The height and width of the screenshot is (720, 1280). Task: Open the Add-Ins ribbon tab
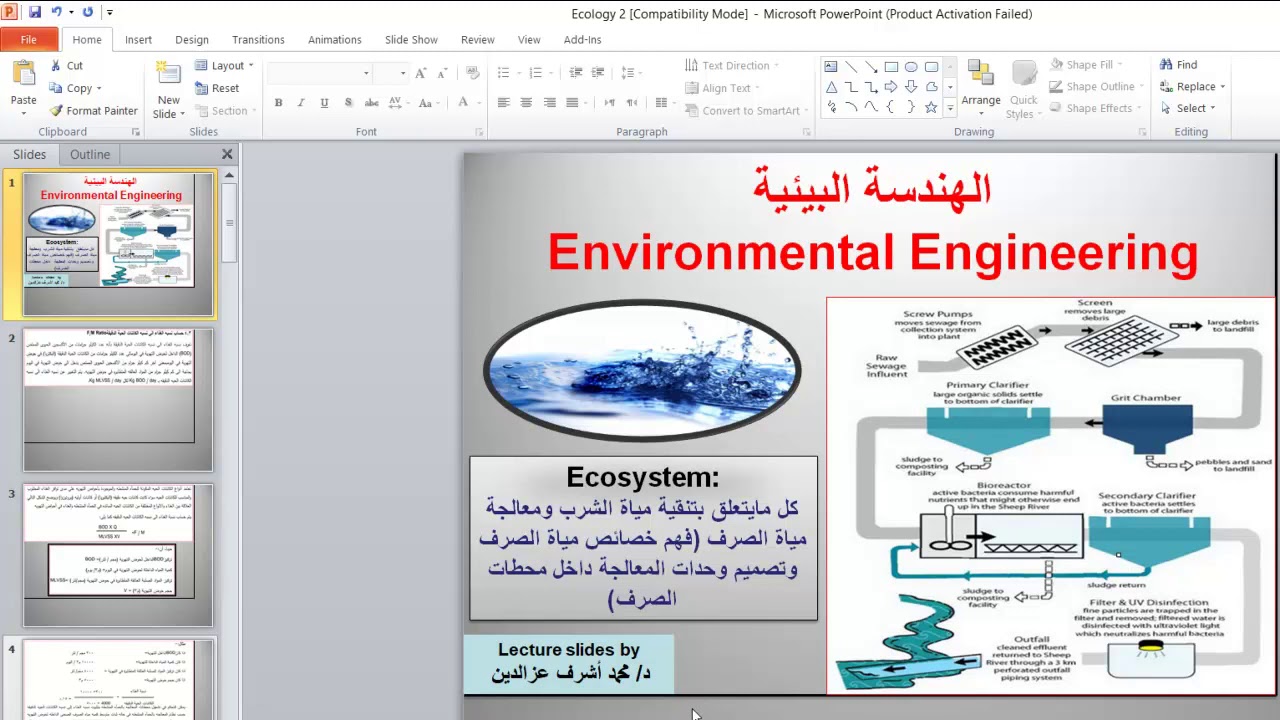click(583, 40)
